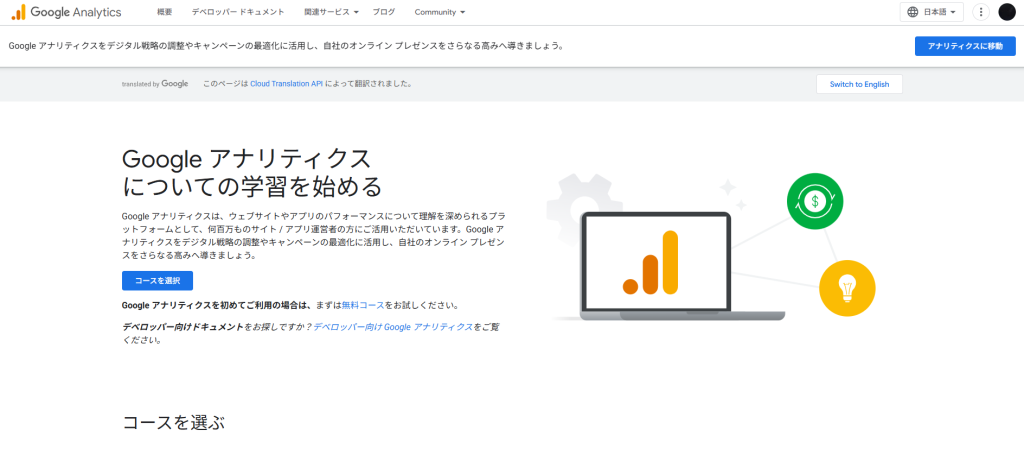Click the 'translated by Google' badge
Image resolution: width=1024 pixels, height=455 pixels.
point(154,84)
